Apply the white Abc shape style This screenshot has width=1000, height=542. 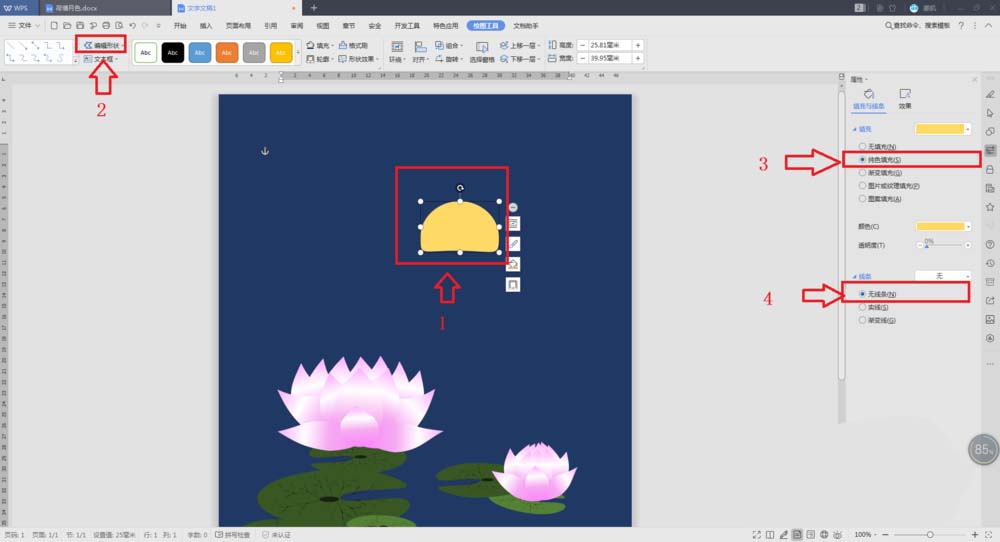coord(145,52)
